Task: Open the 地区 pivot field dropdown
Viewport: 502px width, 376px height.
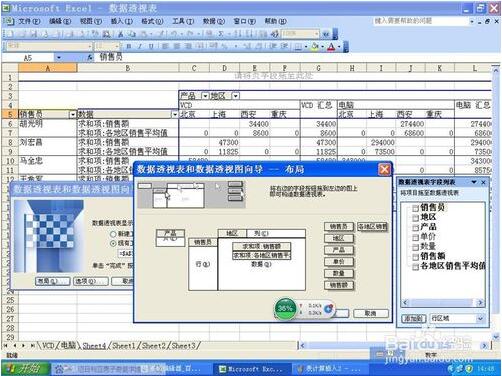Action: point(236,96)
